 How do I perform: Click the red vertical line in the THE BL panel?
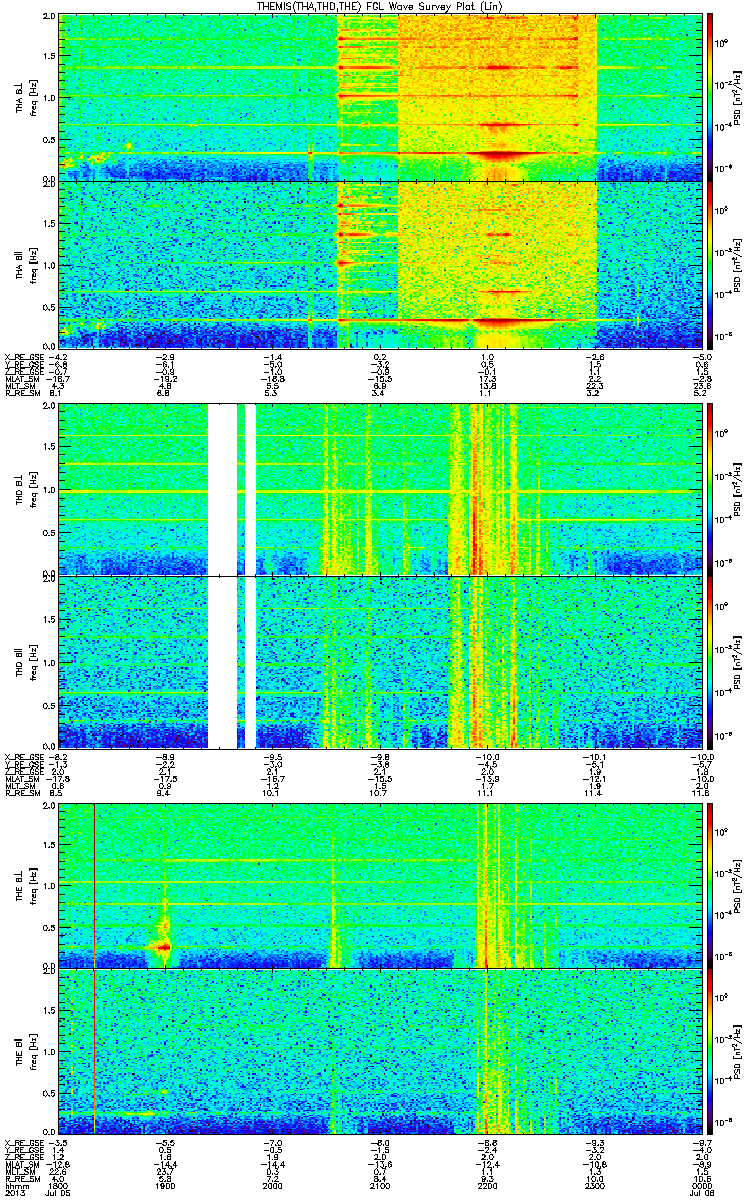coord(93,885)
